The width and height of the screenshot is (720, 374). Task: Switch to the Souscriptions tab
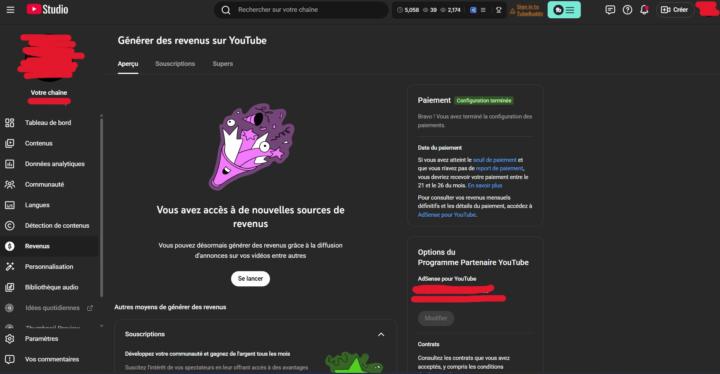175,64
